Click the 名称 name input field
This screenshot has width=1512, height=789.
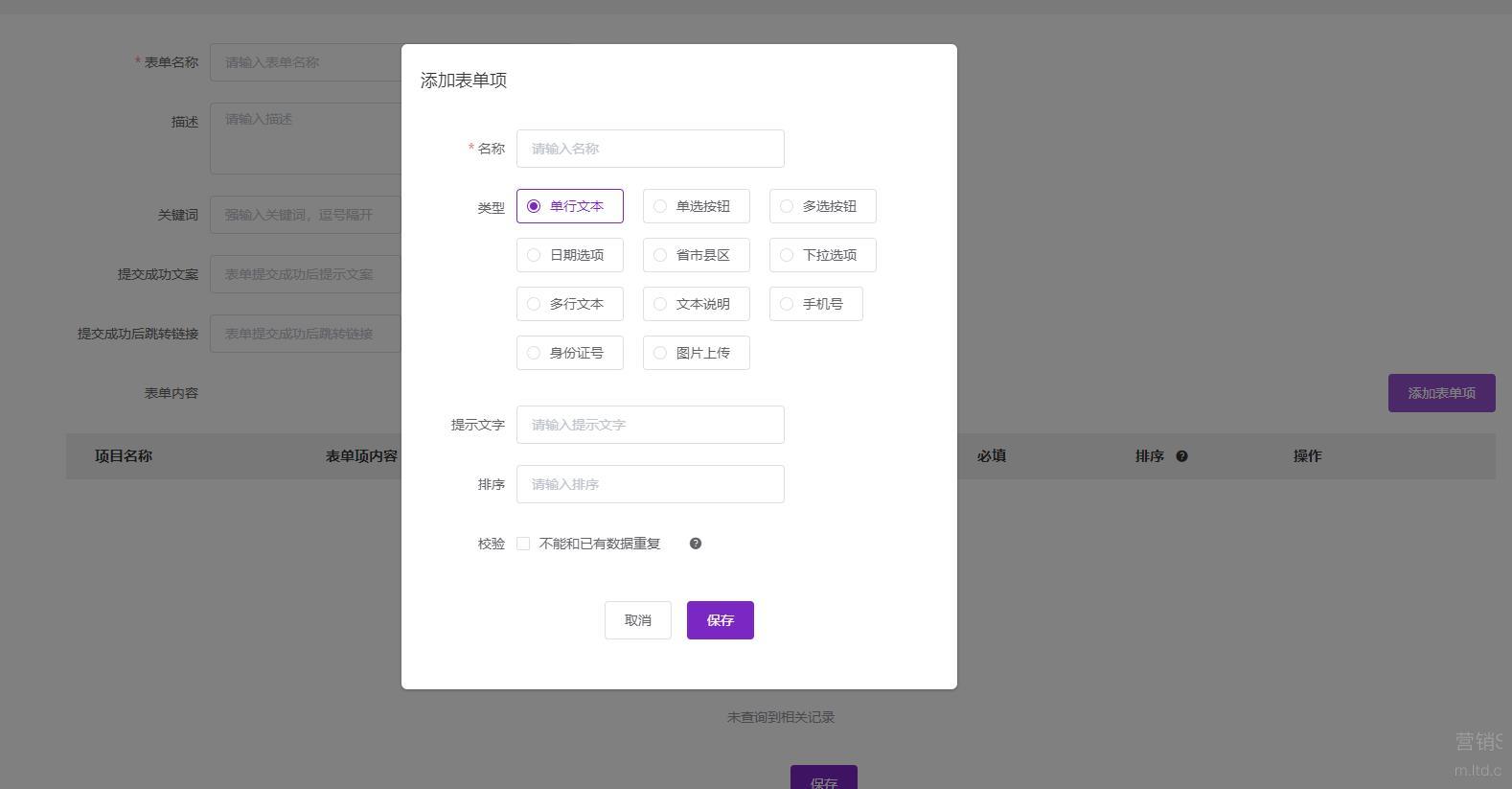[x=651, y=149]
